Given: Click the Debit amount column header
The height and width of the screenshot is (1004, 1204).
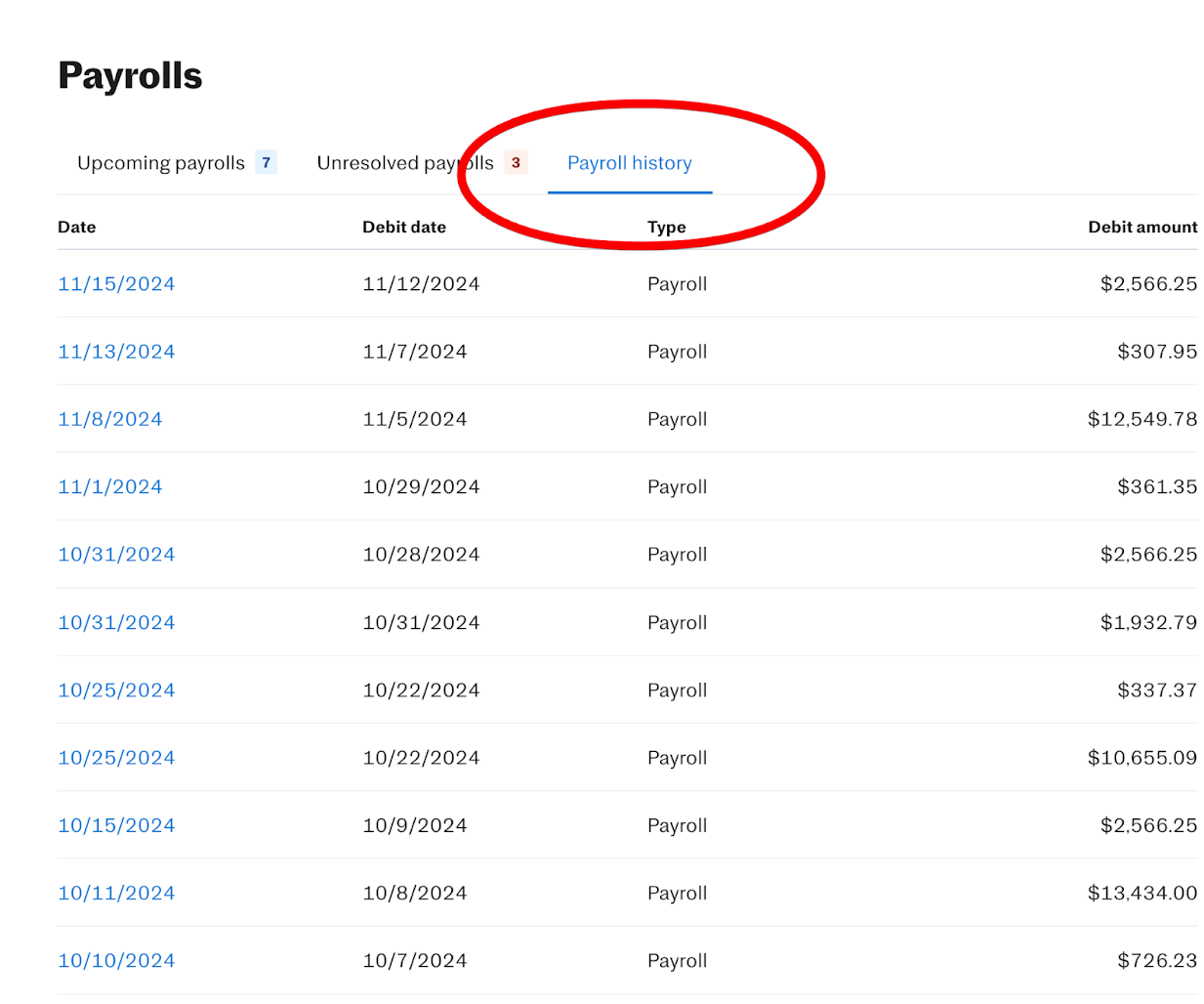Looking at the screenshot, I should click(x=1142, y=227).
